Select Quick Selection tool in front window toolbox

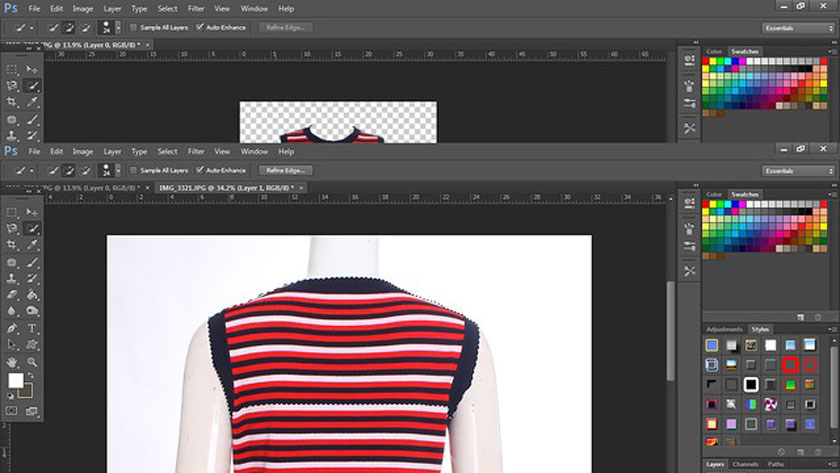coord(32,229)
